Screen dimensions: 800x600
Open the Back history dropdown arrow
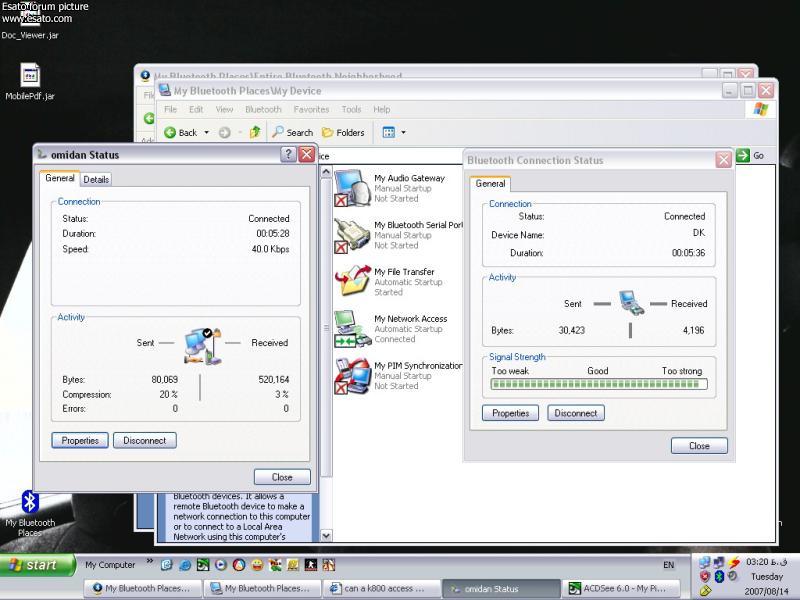(x=207, y=133)
